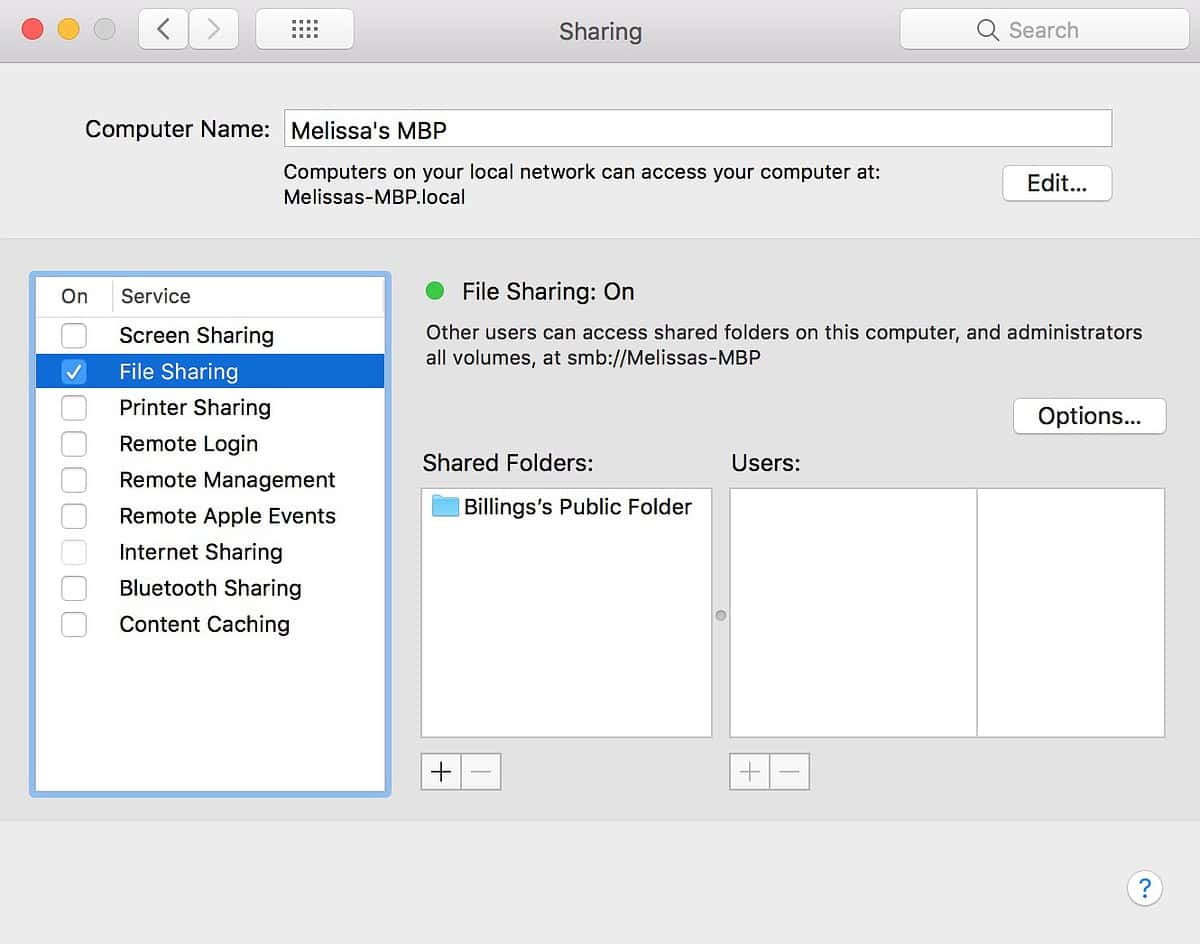Open the help question mark button
The width and height of the screenshot is (1200, 944).
tap(1144, 887)
